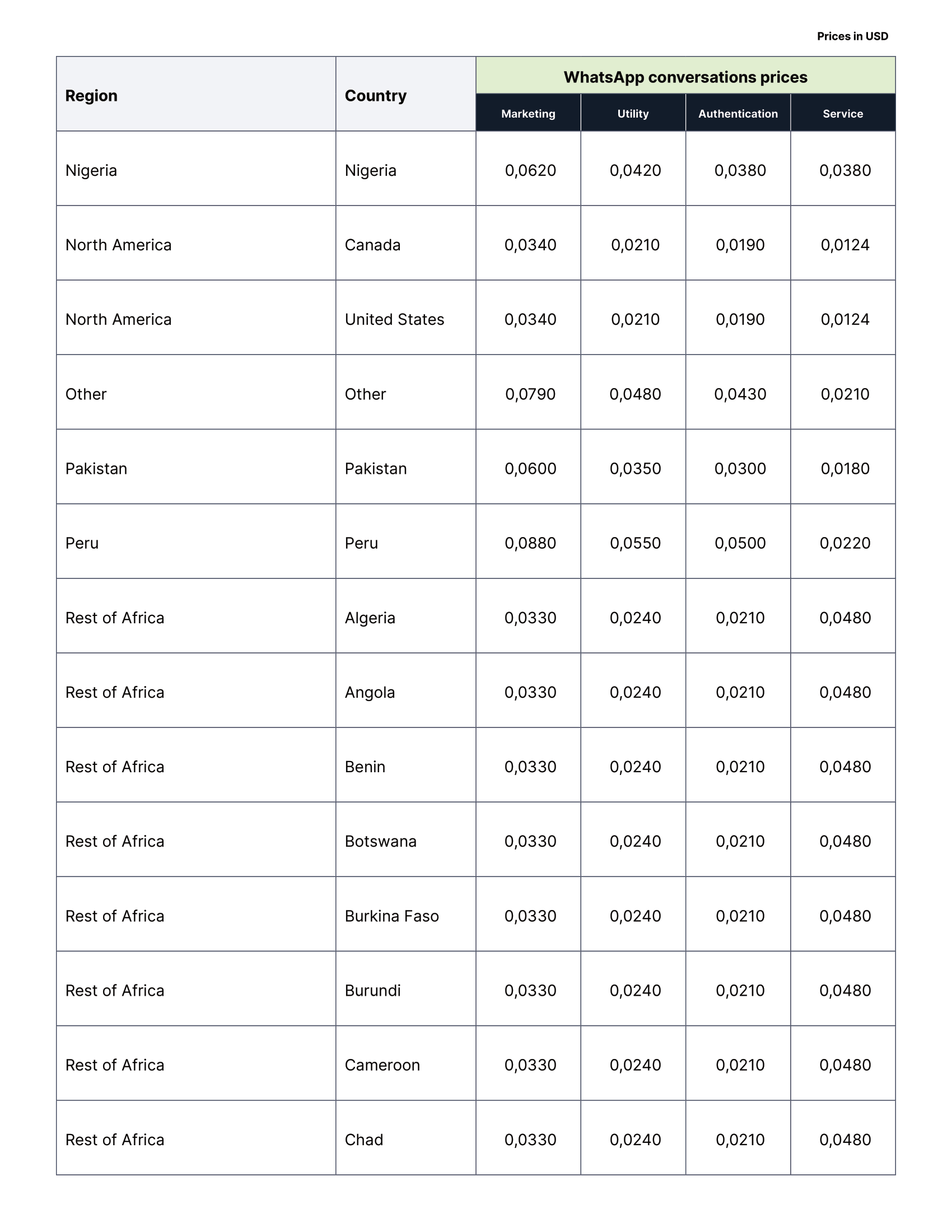The image size is (952, 1232).
Task: Select the Burkina Faso country cell
Action: pyautogui.click(x=391, y=916)
